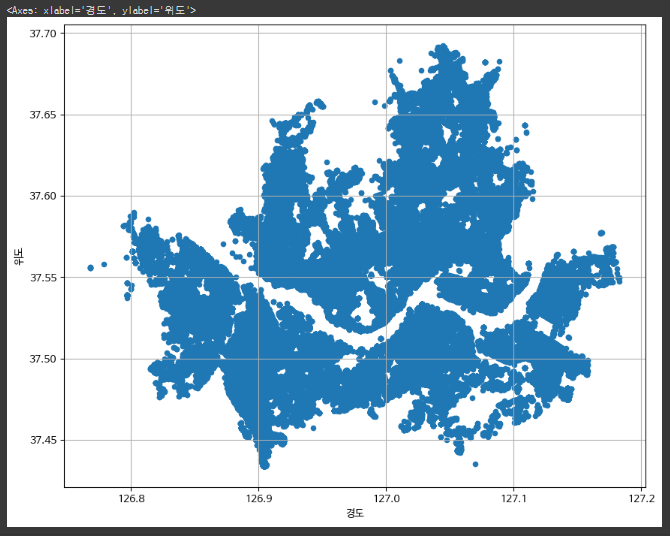Click the leftmost isolated scatter point
Image resolution: width=670 pixels, height=536 pixels.
[91, 268]
